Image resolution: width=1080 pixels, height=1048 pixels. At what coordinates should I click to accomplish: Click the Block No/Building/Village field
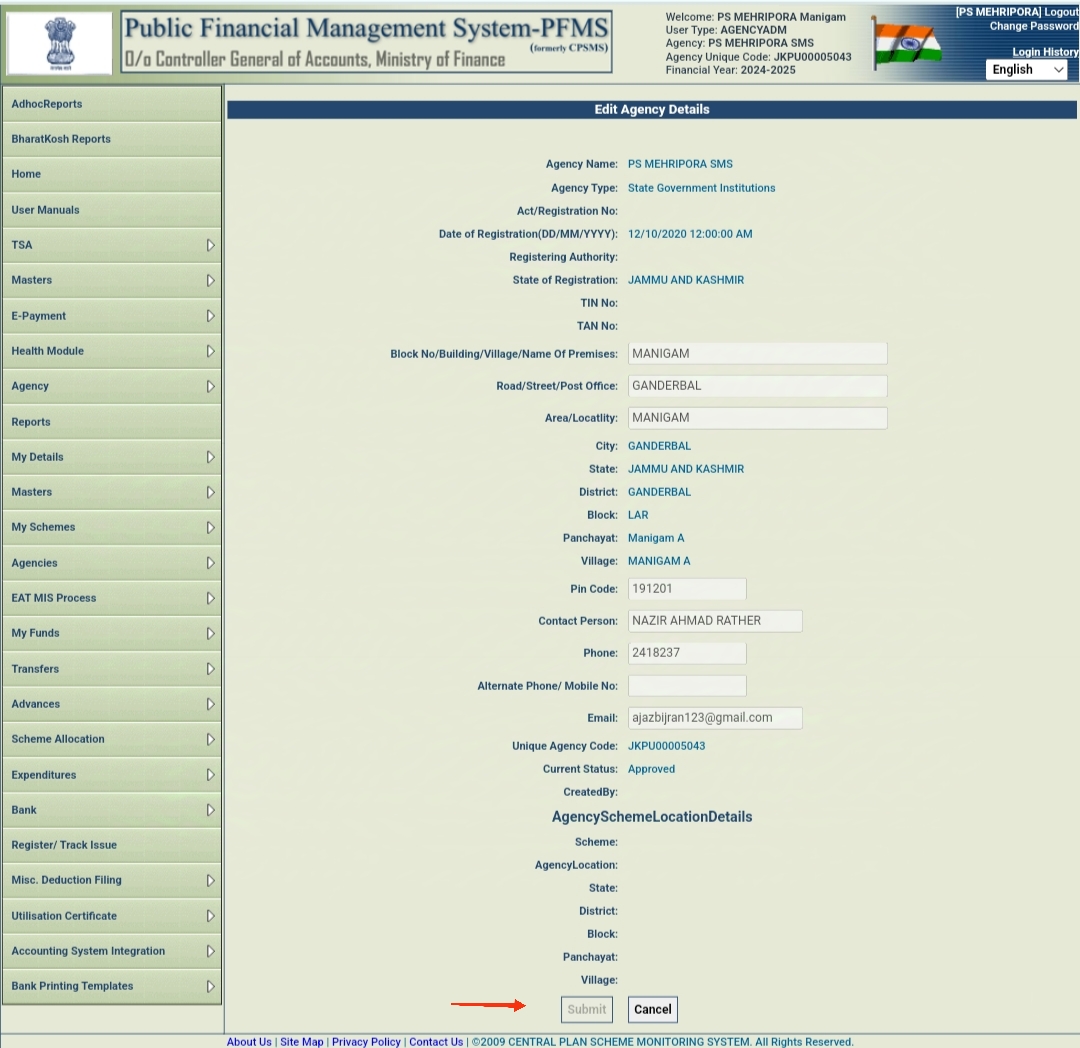[x=758, y=354]
